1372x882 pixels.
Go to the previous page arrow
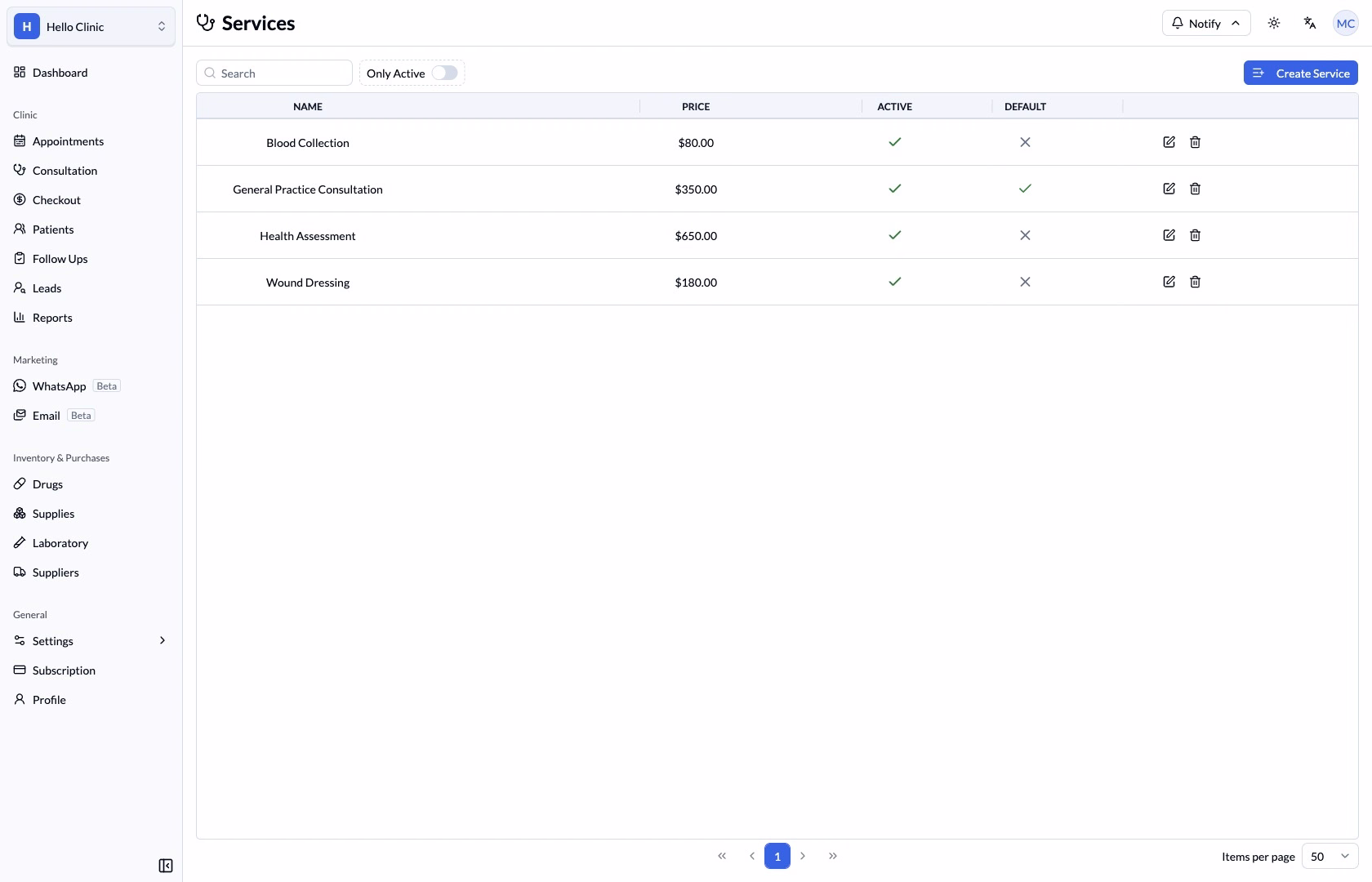click(752, 856)
